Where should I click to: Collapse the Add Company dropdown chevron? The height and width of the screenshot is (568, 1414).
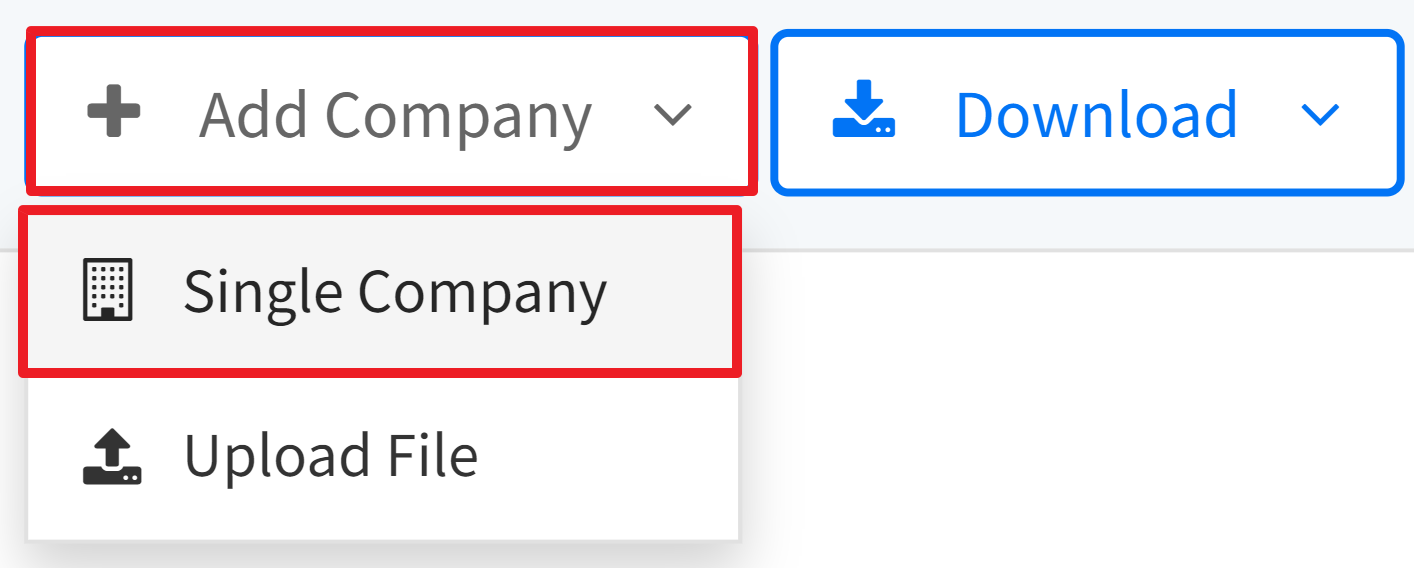coord(672,114)
